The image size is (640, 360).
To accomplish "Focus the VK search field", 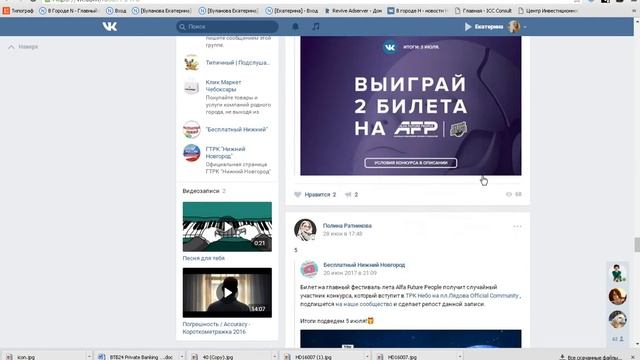I will tap(227, 27).
